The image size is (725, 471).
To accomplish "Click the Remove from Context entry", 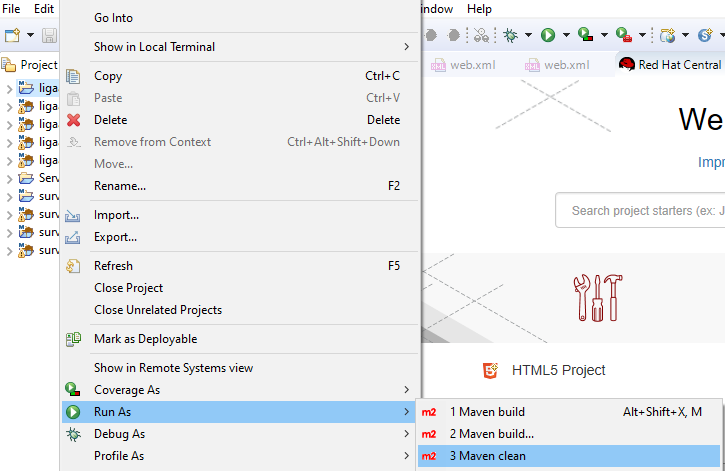I will point(240,142).
